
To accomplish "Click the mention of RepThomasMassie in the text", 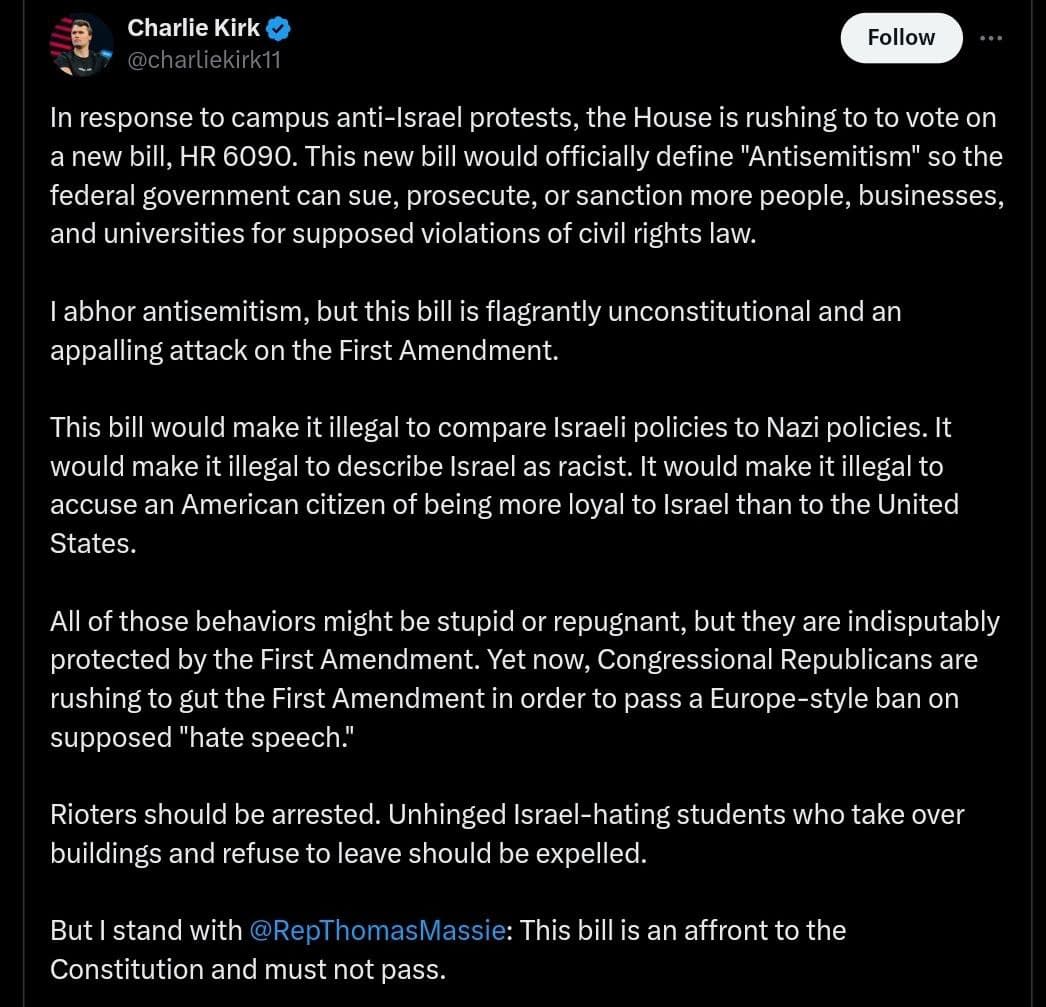I will tap(377, 930).
